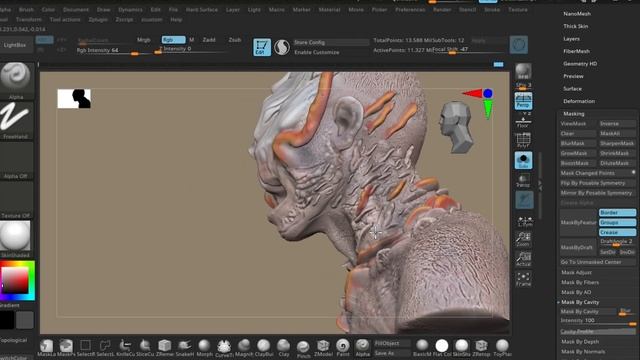Screen dimensions: 640x360
Task: Toggle Groups in Mask By Feature
Action: (617, 222)
